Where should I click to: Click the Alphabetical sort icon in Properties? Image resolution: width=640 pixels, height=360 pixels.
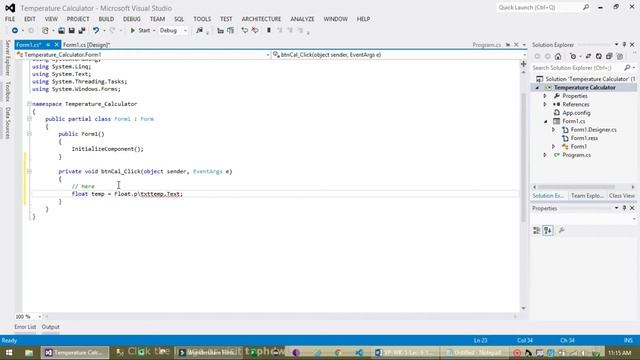[x=548, y=231]
